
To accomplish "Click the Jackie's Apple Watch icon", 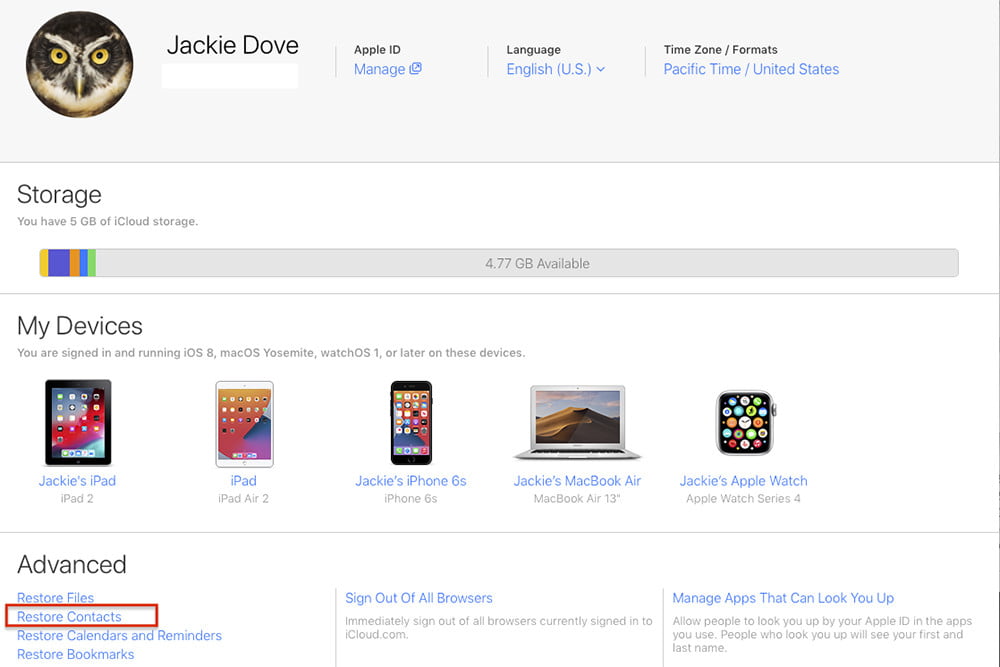I will [x=744, y=423].
